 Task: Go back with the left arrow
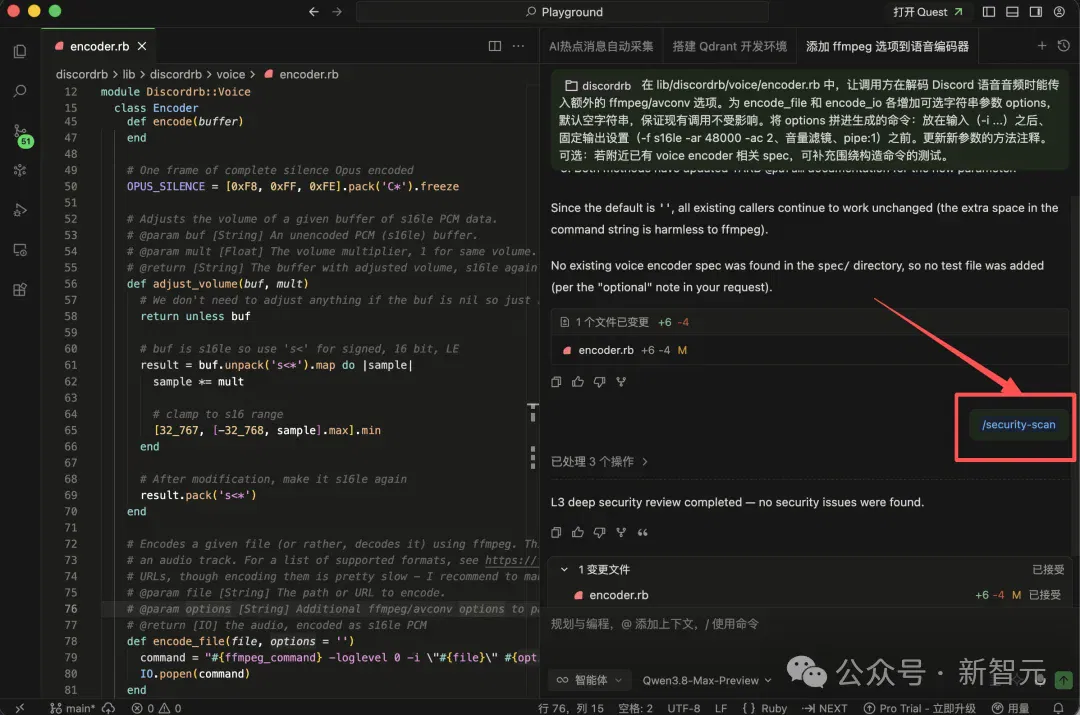[314, 12]
